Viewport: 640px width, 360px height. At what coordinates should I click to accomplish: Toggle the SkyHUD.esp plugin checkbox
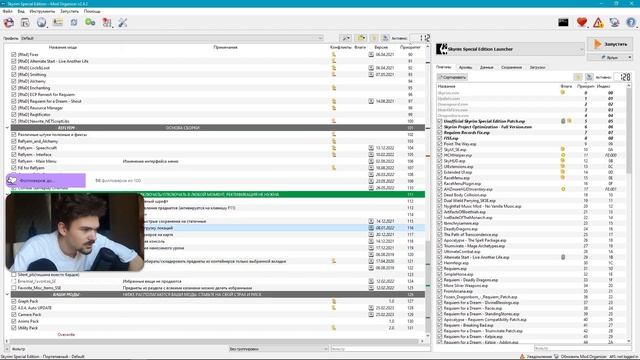tap(440, 161)
